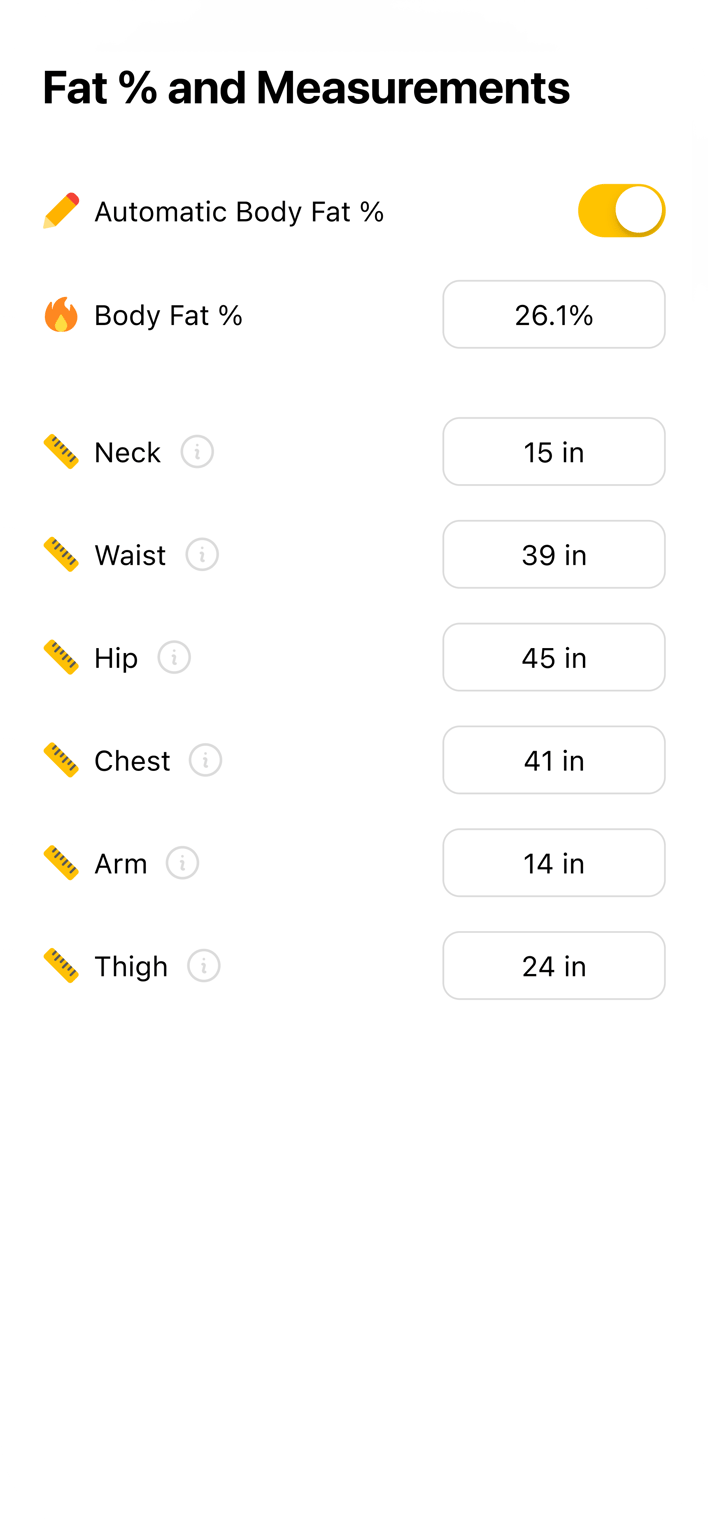Open the Thigh info popup
Screen dimensions: 708x1536
pos(204,966)
